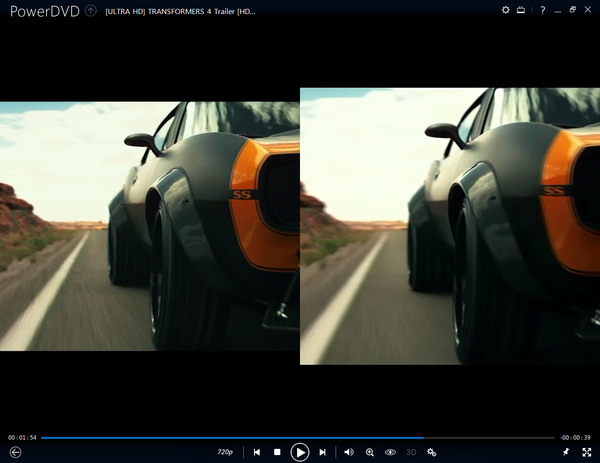Click elapsed time 00:01:54

coord(22,437)
